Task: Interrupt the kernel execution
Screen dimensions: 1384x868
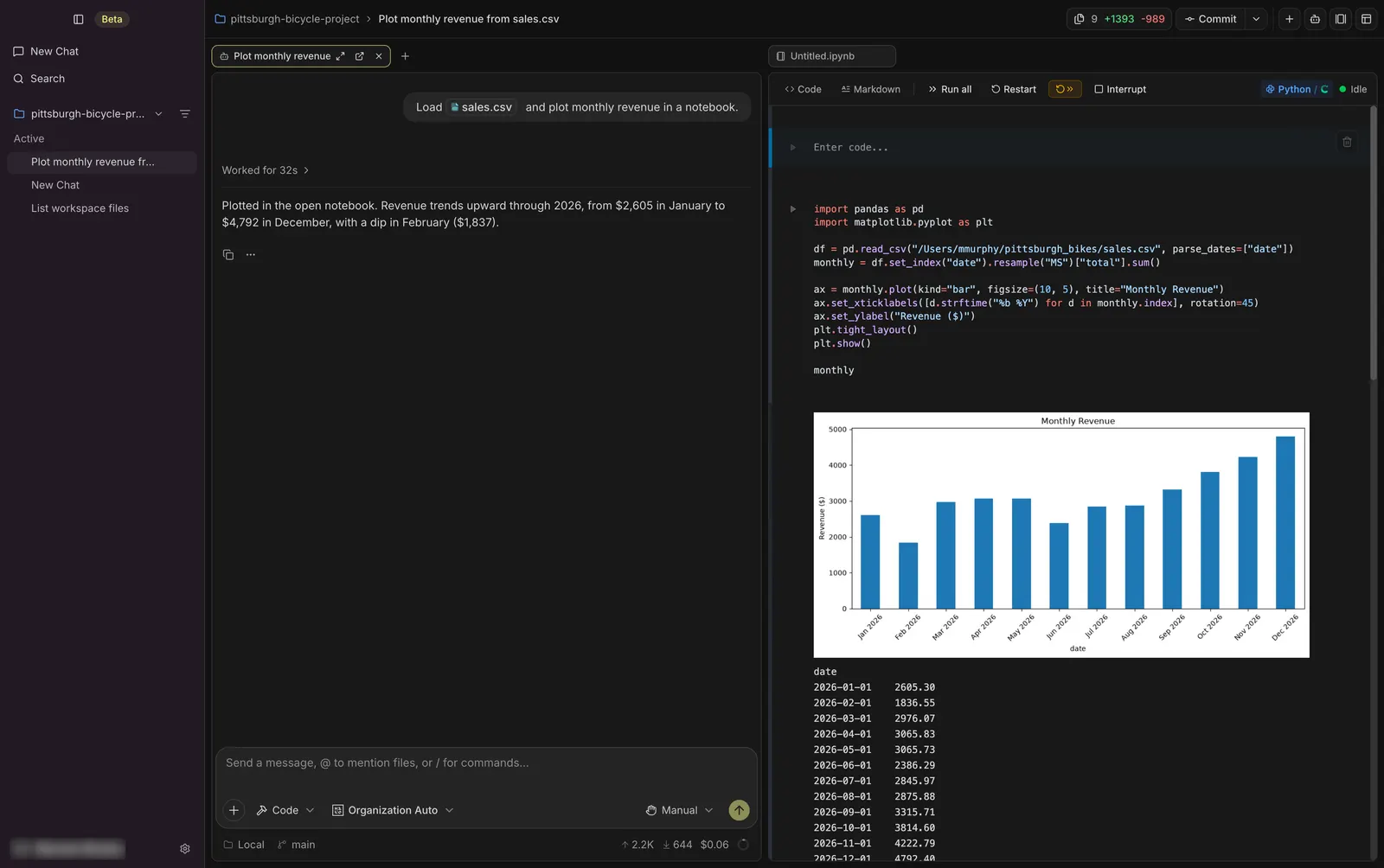Action: [x=1120, y=89]
